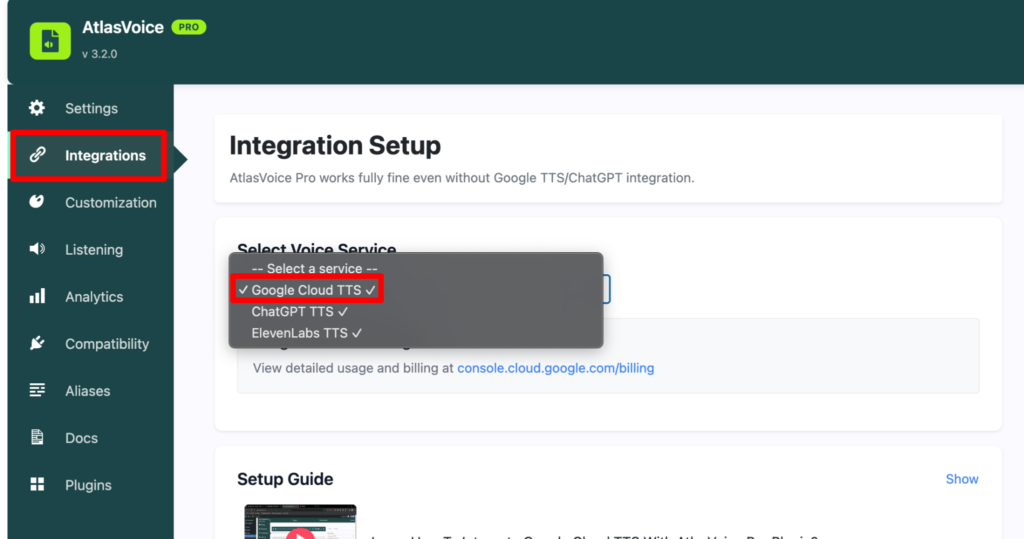The image size is (1024, 539).
Task: Open the Integrations sidebar item
Action: [x=91, y=155]
